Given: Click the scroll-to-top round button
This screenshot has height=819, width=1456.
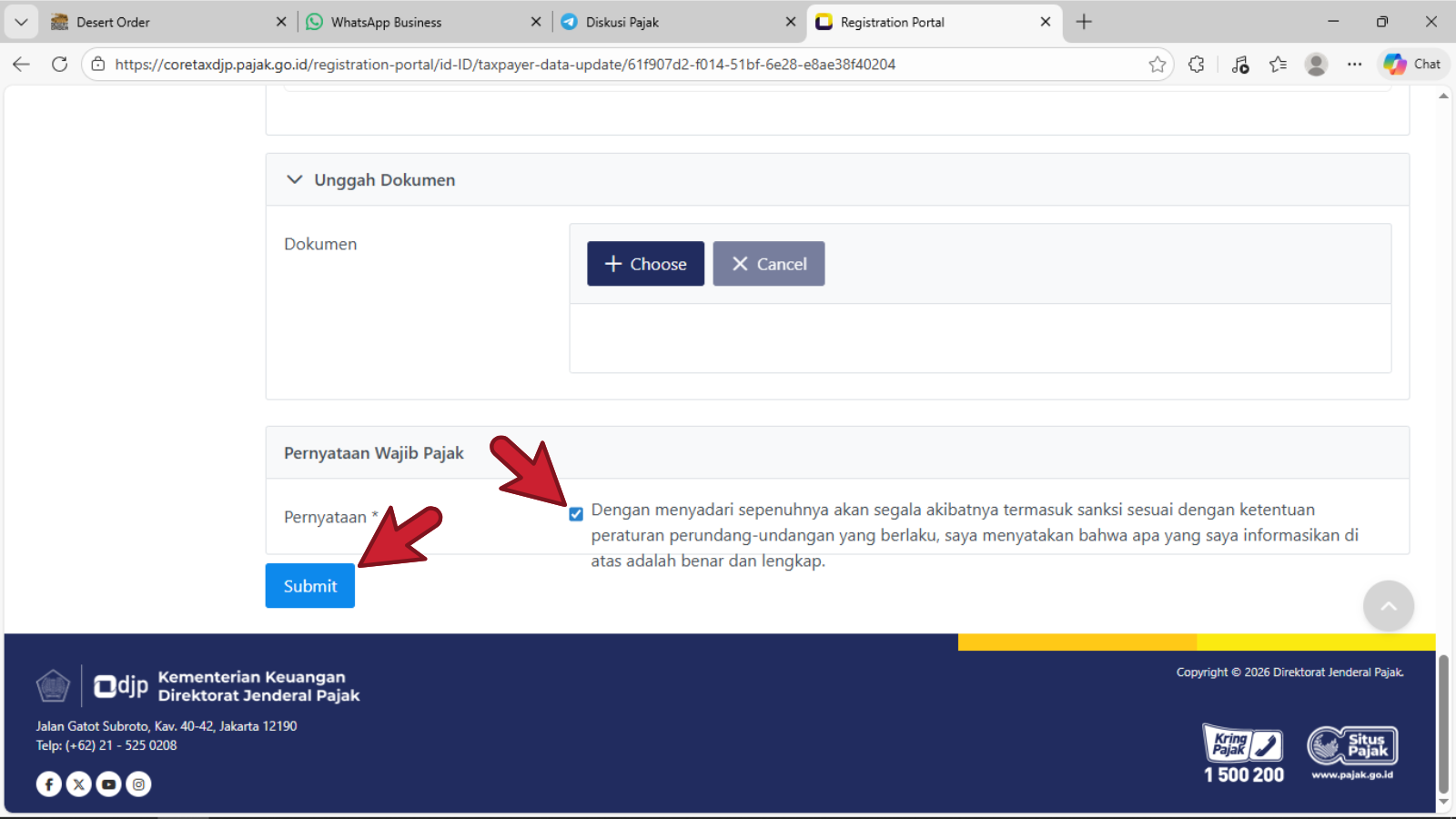Looking at the screenshot, I should (1388, 606).
